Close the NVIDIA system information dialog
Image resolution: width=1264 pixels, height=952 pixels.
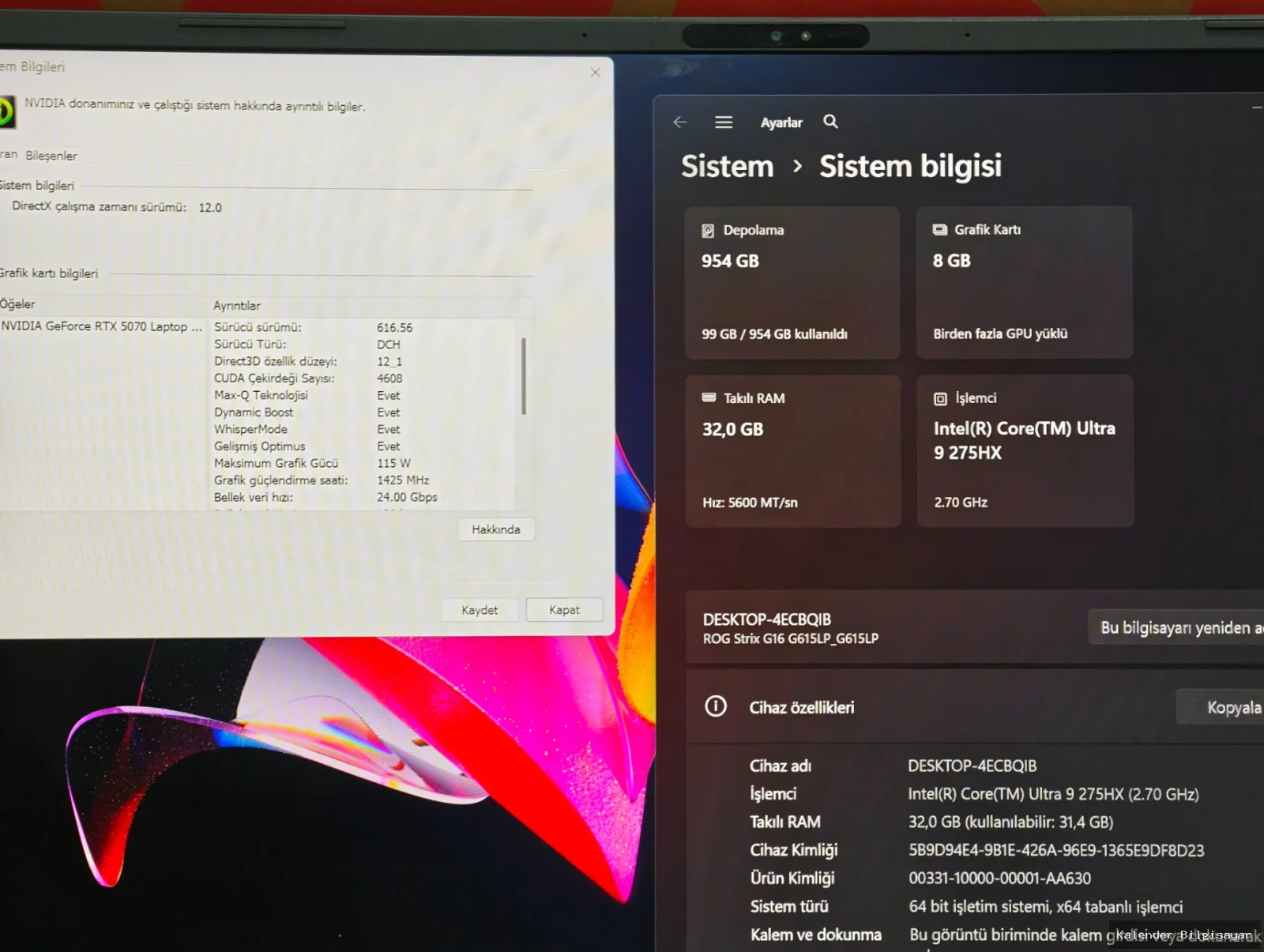click(x=595, y=72)
